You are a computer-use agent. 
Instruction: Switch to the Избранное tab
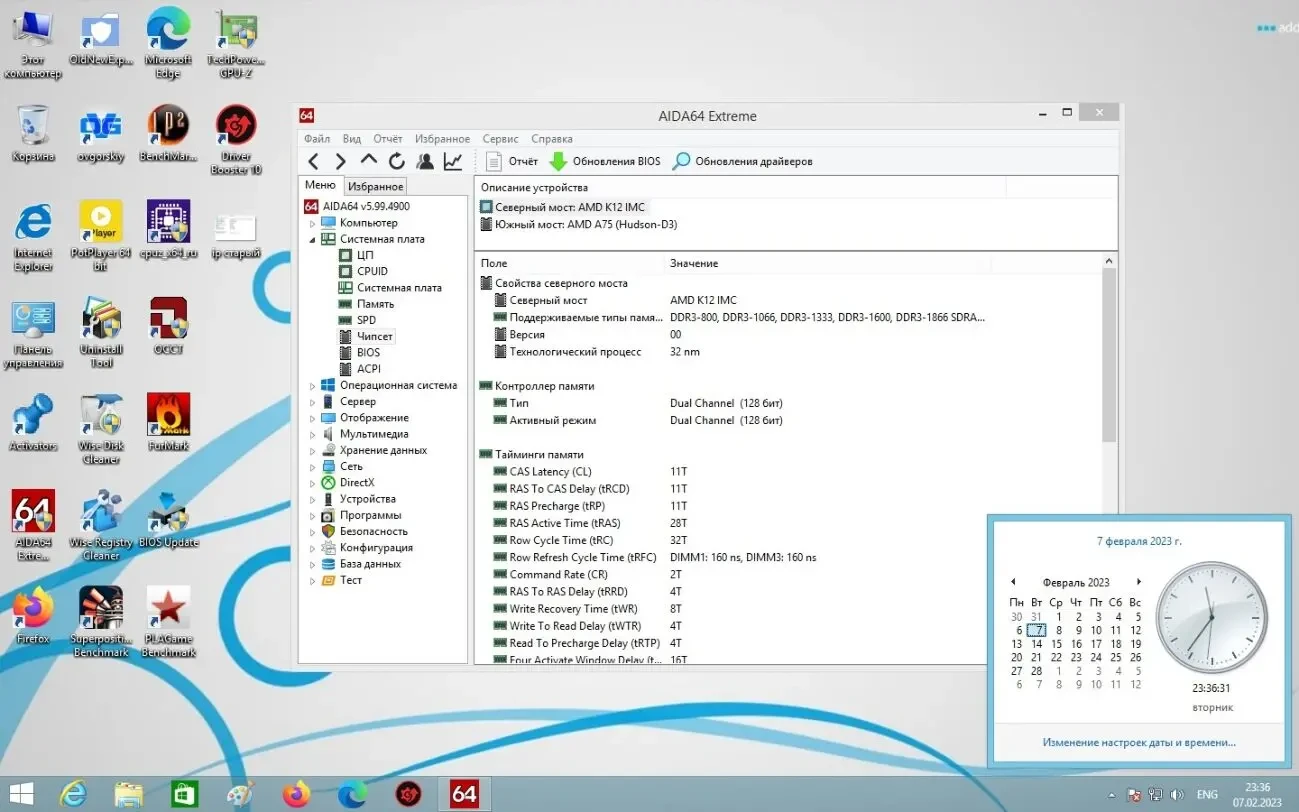pyautogui.click(x=375, y=186)
